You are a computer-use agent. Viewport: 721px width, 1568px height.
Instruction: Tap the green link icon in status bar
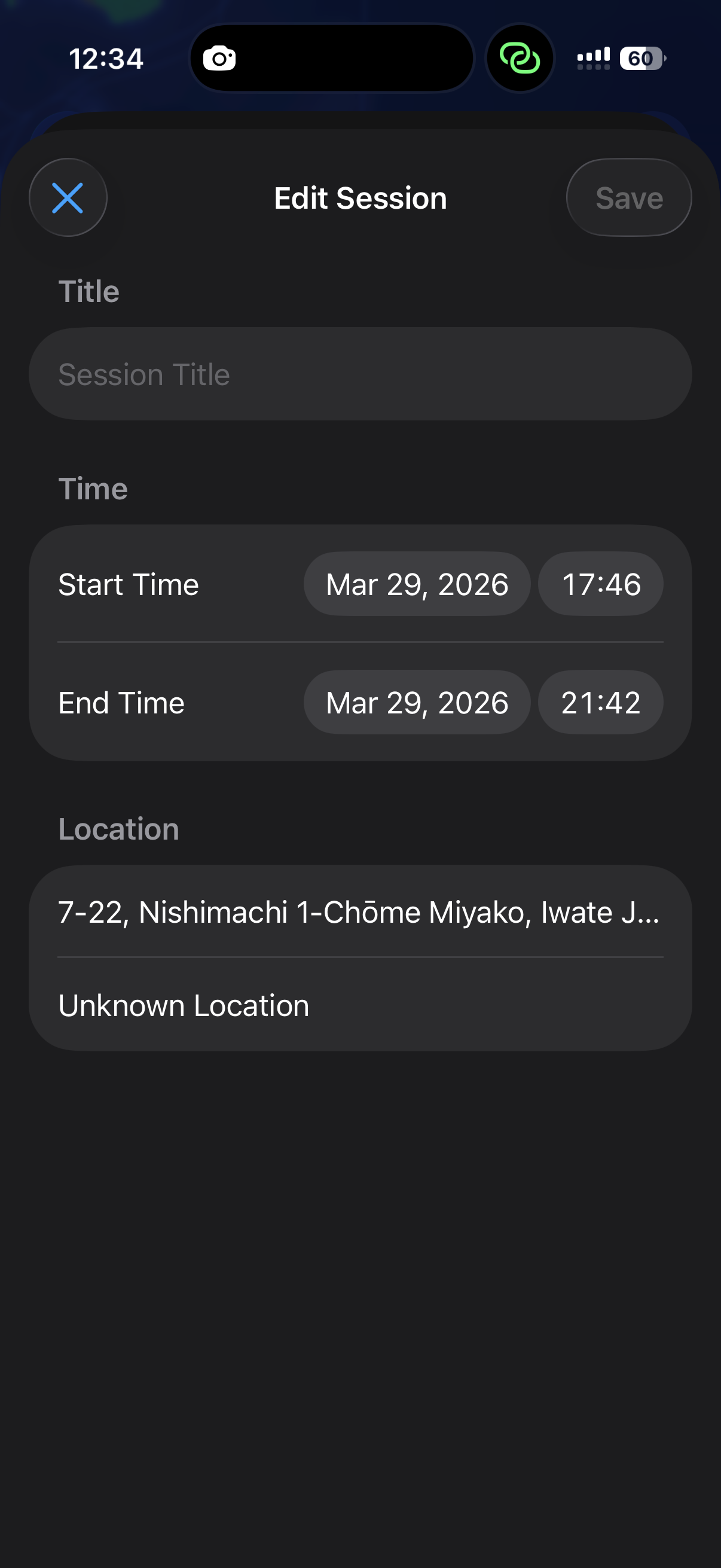click(x=520, y=59)
